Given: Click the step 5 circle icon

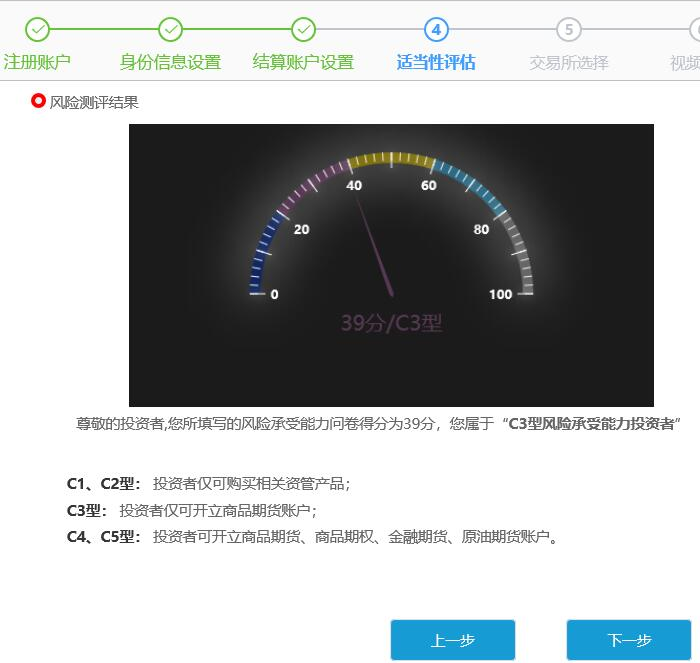Looking at the screenshot, I should 569,30.
